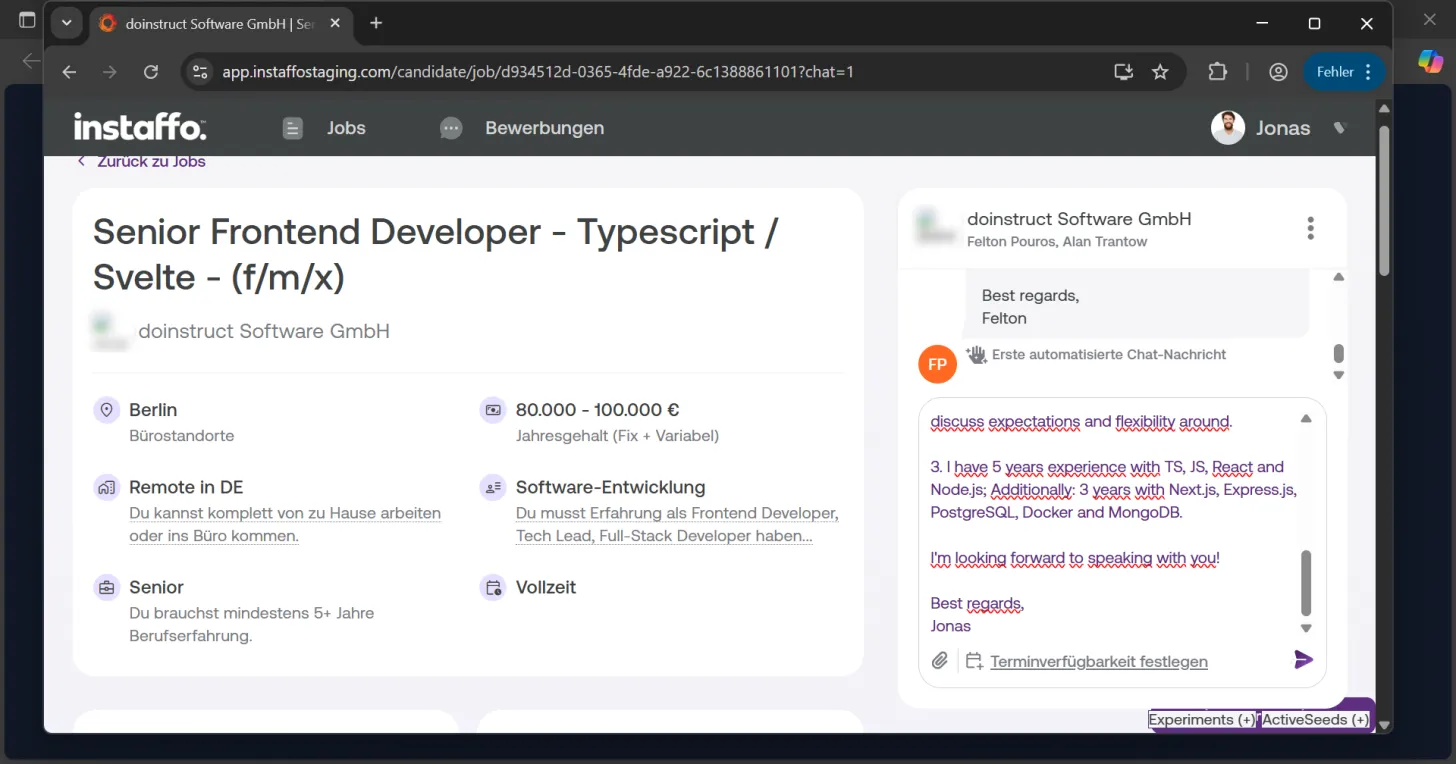Open the sidebar panel icon in background window
Screen dimensions: 1456x764
click(x=27, y=20)
